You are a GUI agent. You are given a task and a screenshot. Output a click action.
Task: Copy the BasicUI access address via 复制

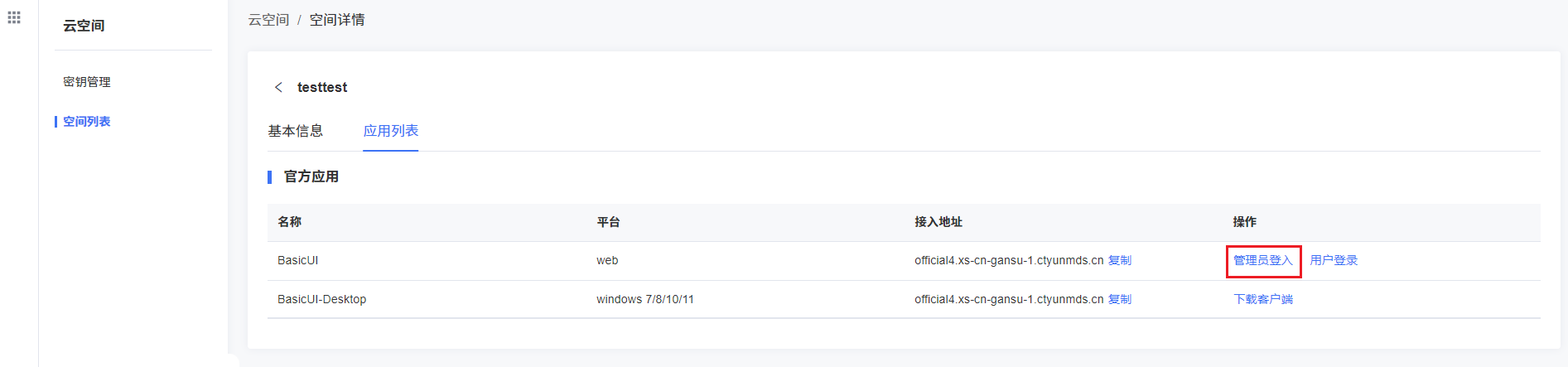point(1120,260)
